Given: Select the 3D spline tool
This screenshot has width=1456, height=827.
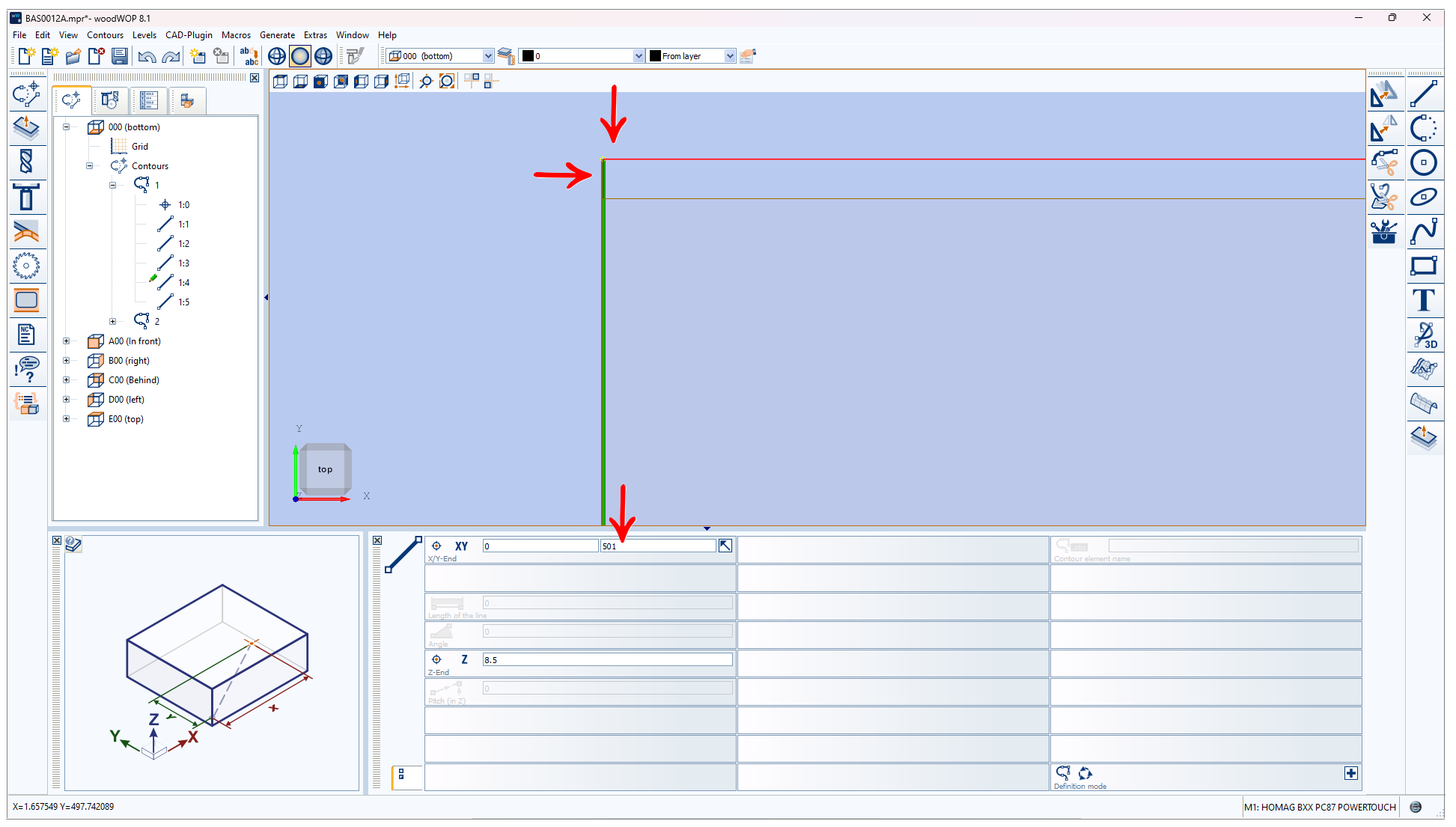Looking at the screenshot, I should tap(1423, 335).
